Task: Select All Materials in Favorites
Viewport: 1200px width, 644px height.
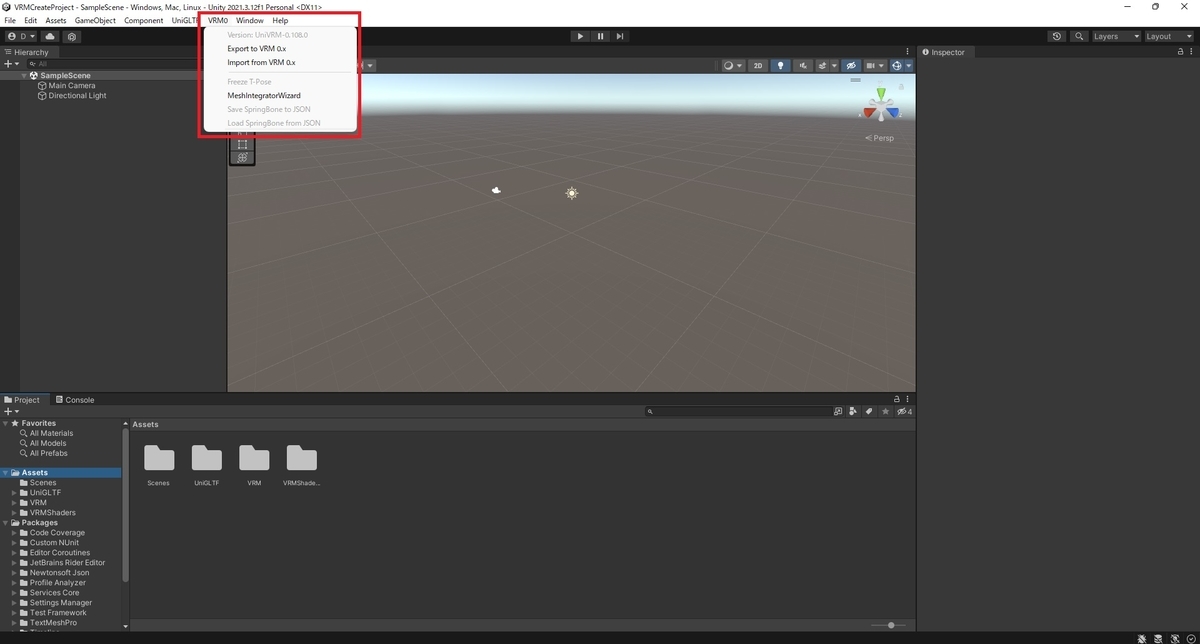Action: (x=51, y=433)
